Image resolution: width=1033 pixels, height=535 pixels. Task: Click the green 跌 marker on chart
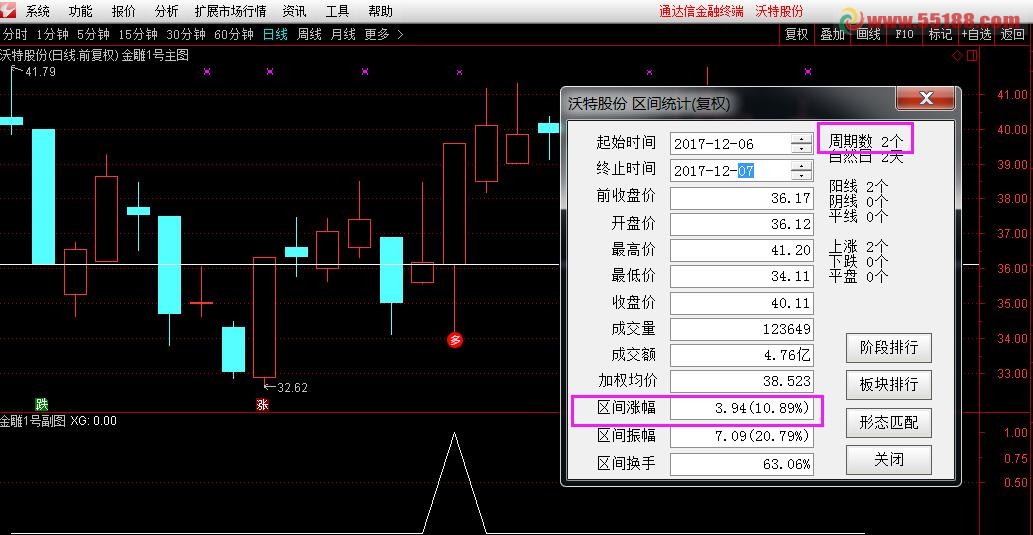[x=41, y=405]
